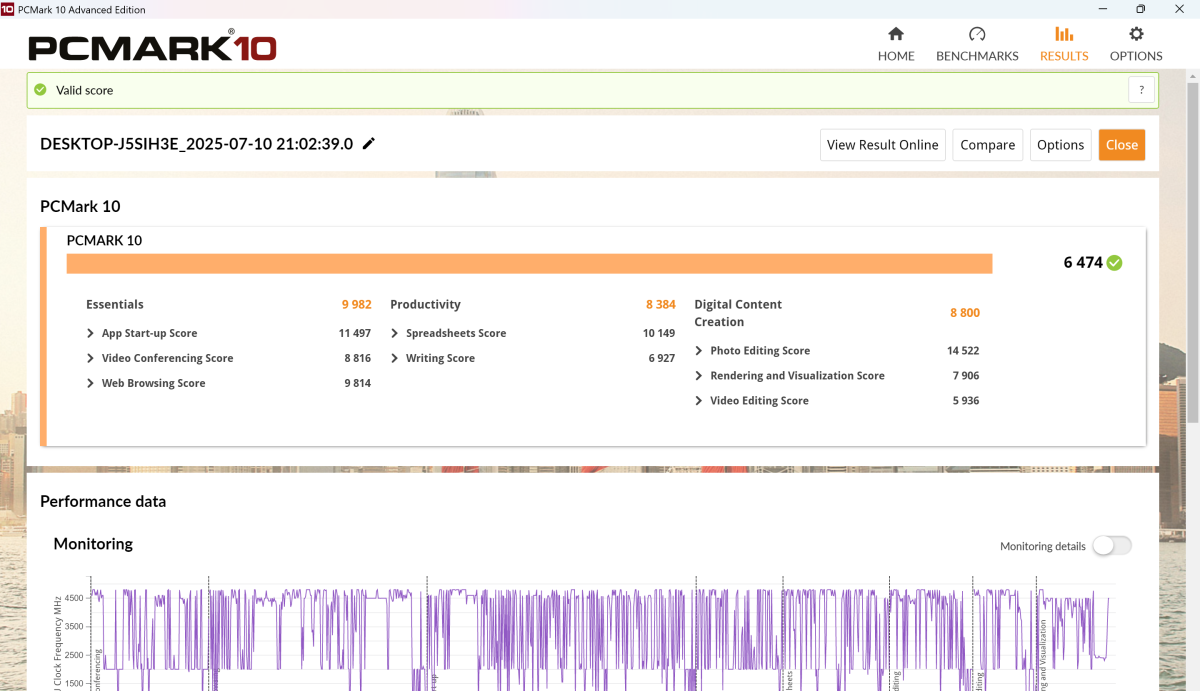Expand Video Editing Score
Viewport: 1200px width, 691px height.
699,401
